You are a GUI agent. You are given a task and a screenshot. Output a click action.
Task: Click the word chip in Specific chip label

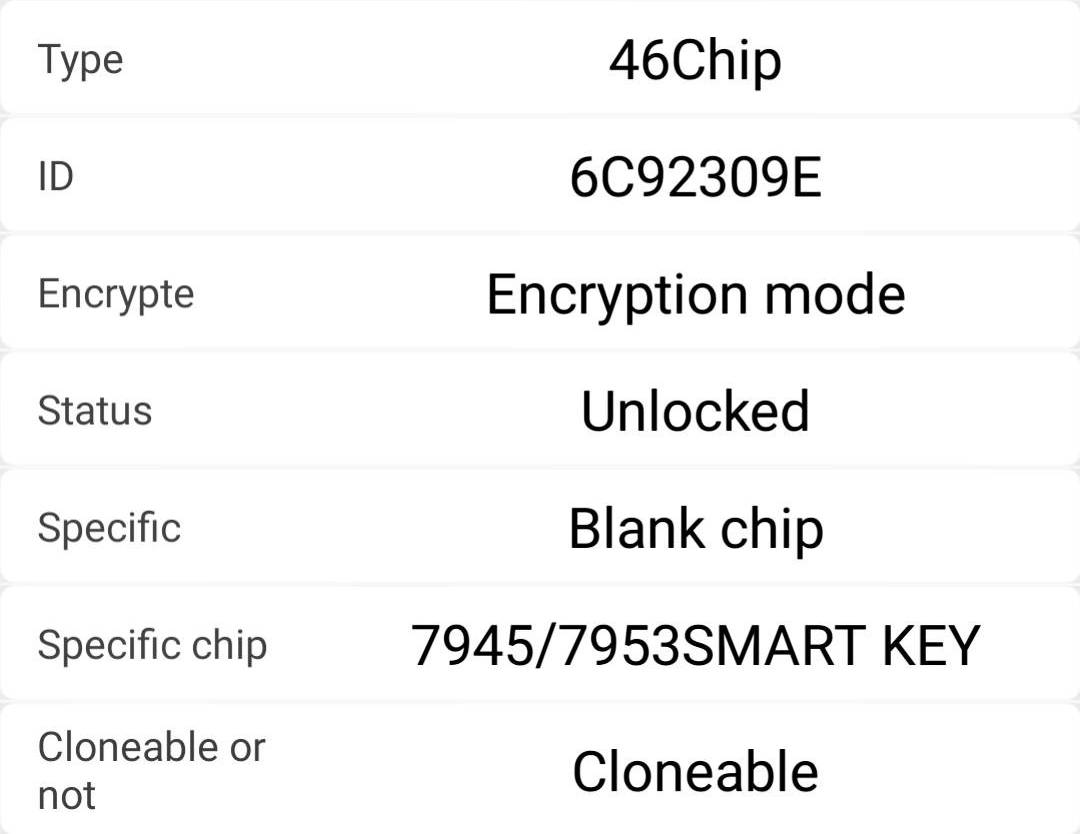pyautogui.click(x=229, y=646)
